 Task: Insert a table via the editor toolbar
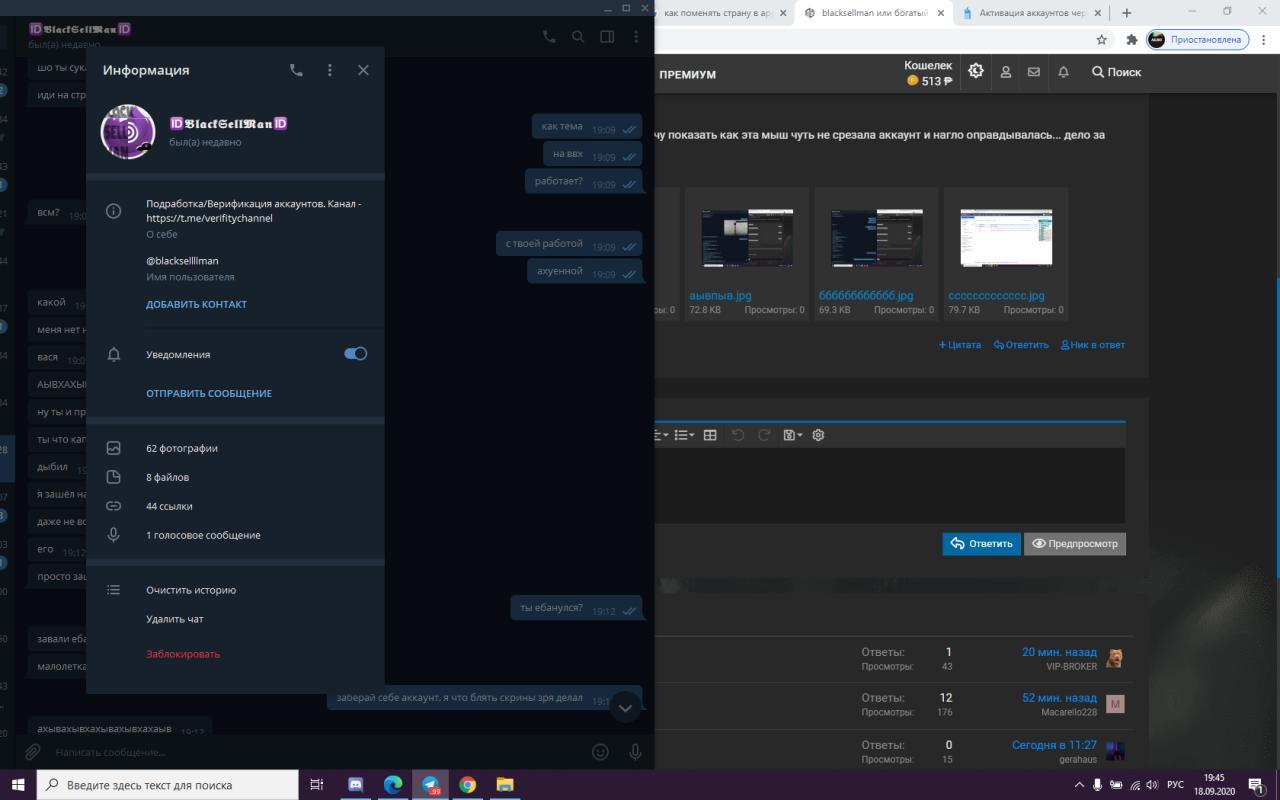710,435
